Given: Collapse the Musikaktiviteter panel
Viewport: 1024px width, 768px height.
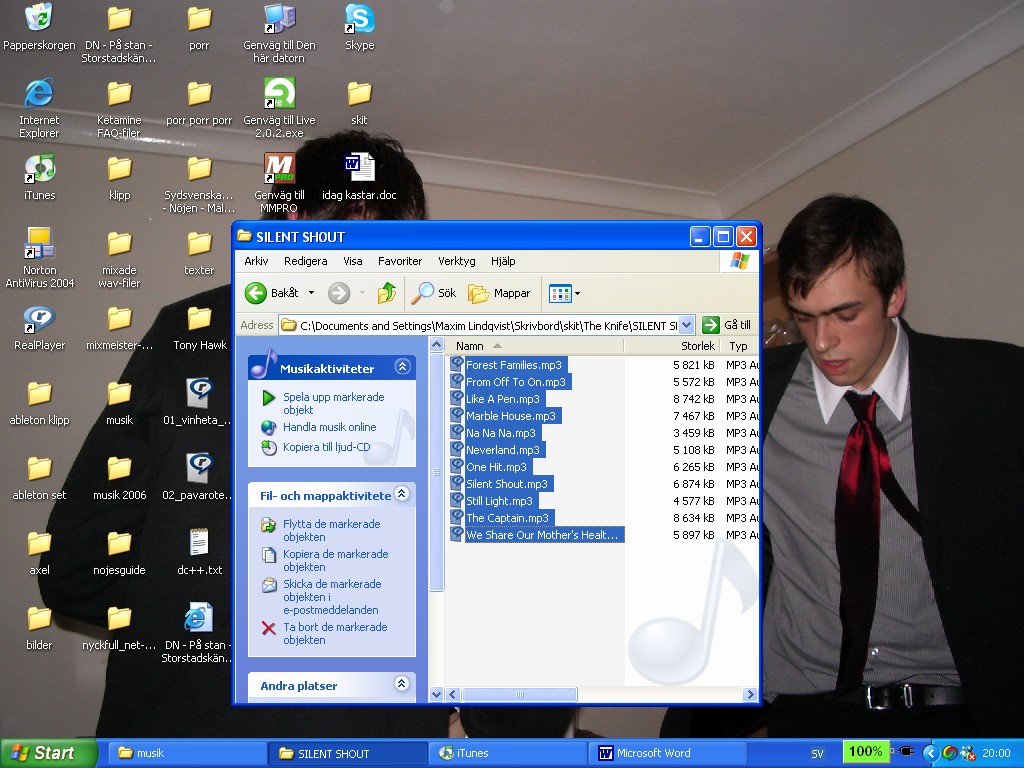Looking at the screenshot, I should (x=402, y=367).
